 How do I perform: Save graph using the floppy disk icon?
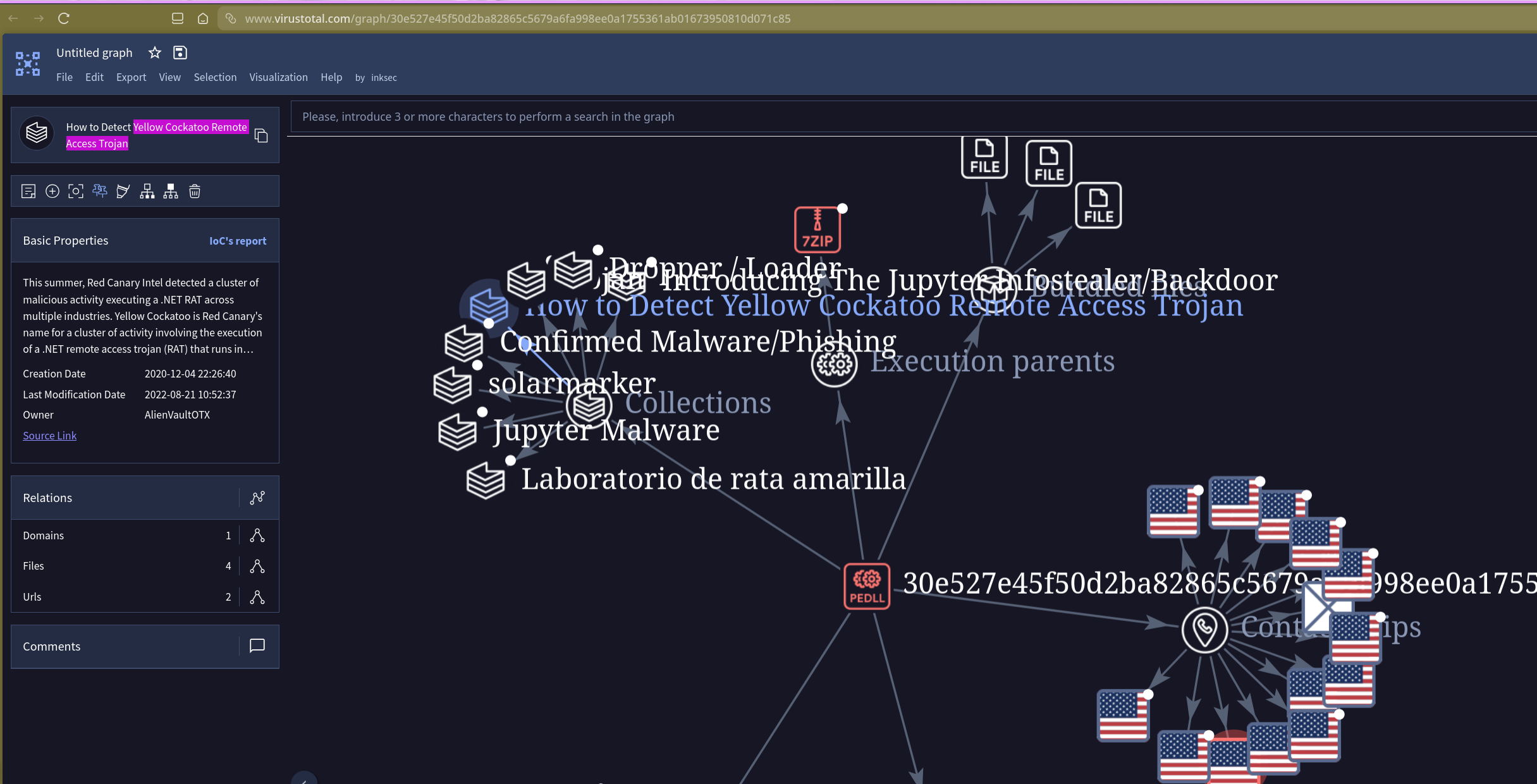(180, 53)
